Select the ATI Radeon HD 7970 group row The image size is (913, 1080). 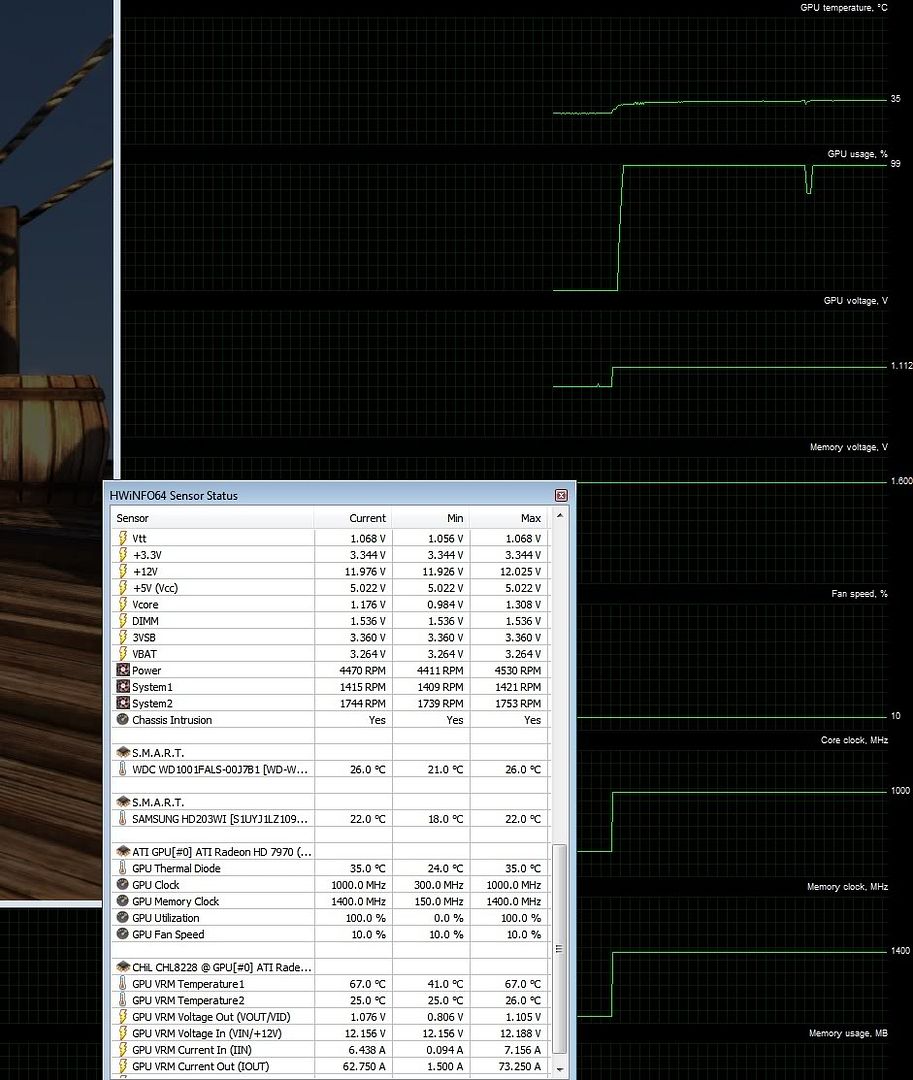click(330, 852)
